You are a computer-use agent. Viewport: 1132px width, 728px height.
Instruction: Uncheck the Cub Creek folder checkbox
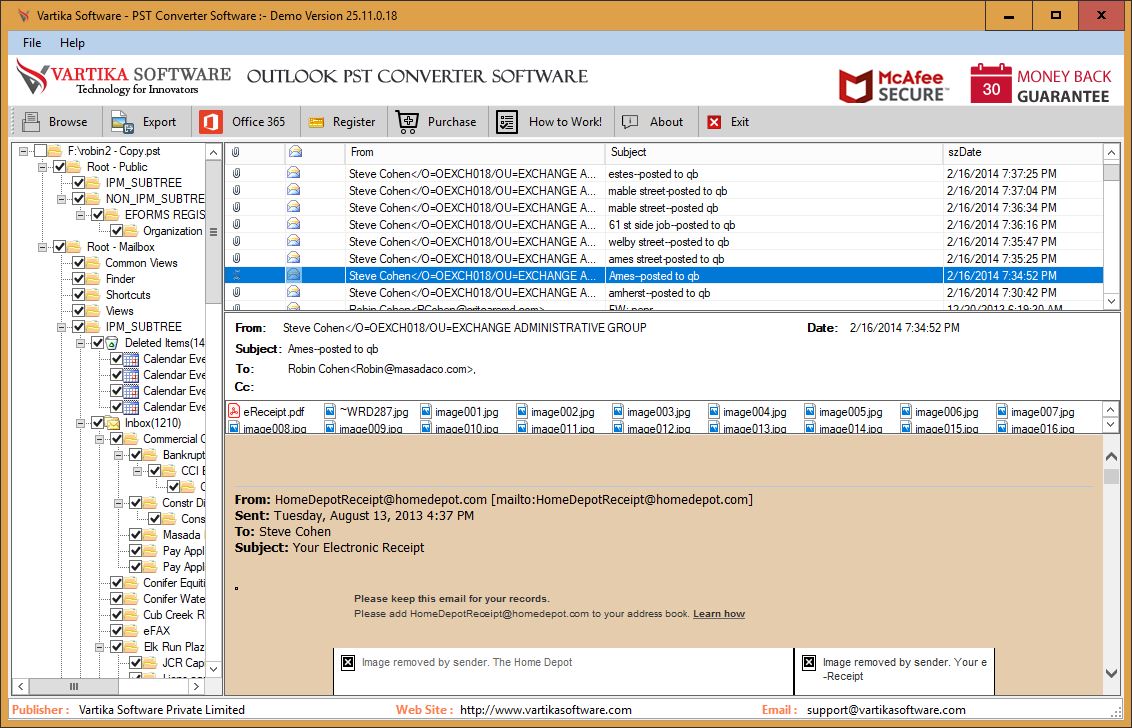pos(116,615)
